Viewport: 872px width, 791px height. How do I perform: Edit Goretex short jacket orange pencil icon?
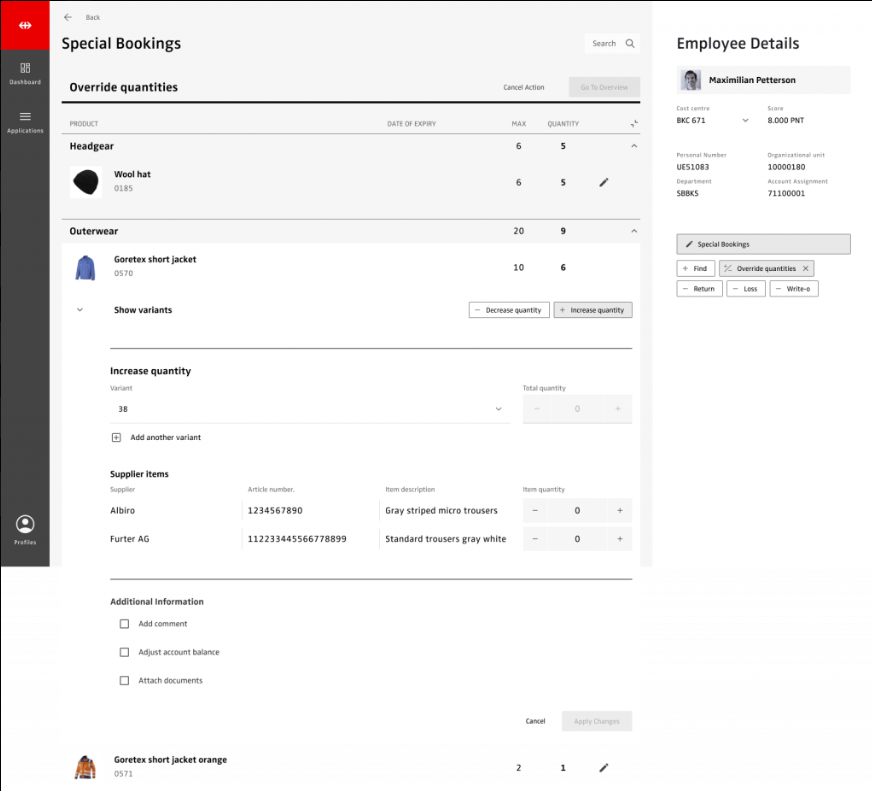click(x=603, y=768)
